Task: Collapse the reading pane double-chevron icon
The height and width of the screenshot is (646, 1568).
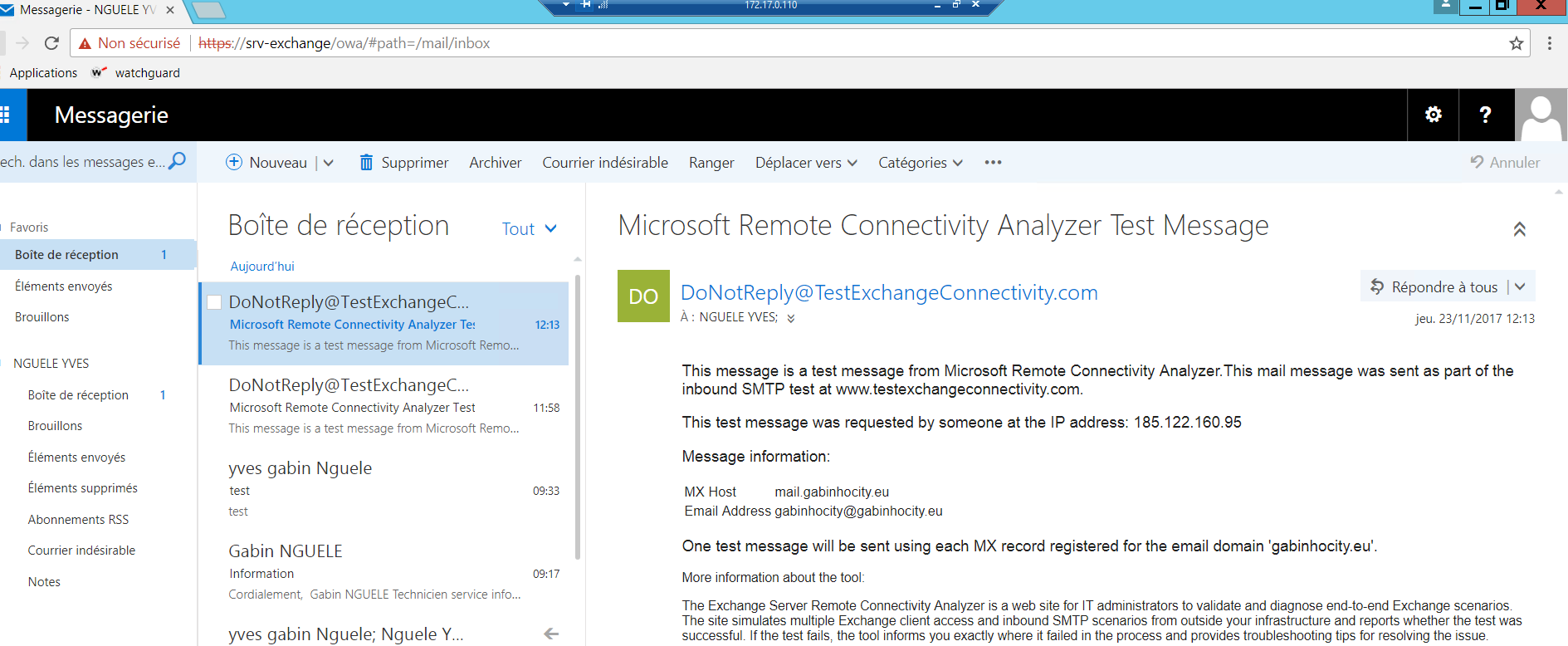Action: pyautogui.click(x=1519, y=229)
